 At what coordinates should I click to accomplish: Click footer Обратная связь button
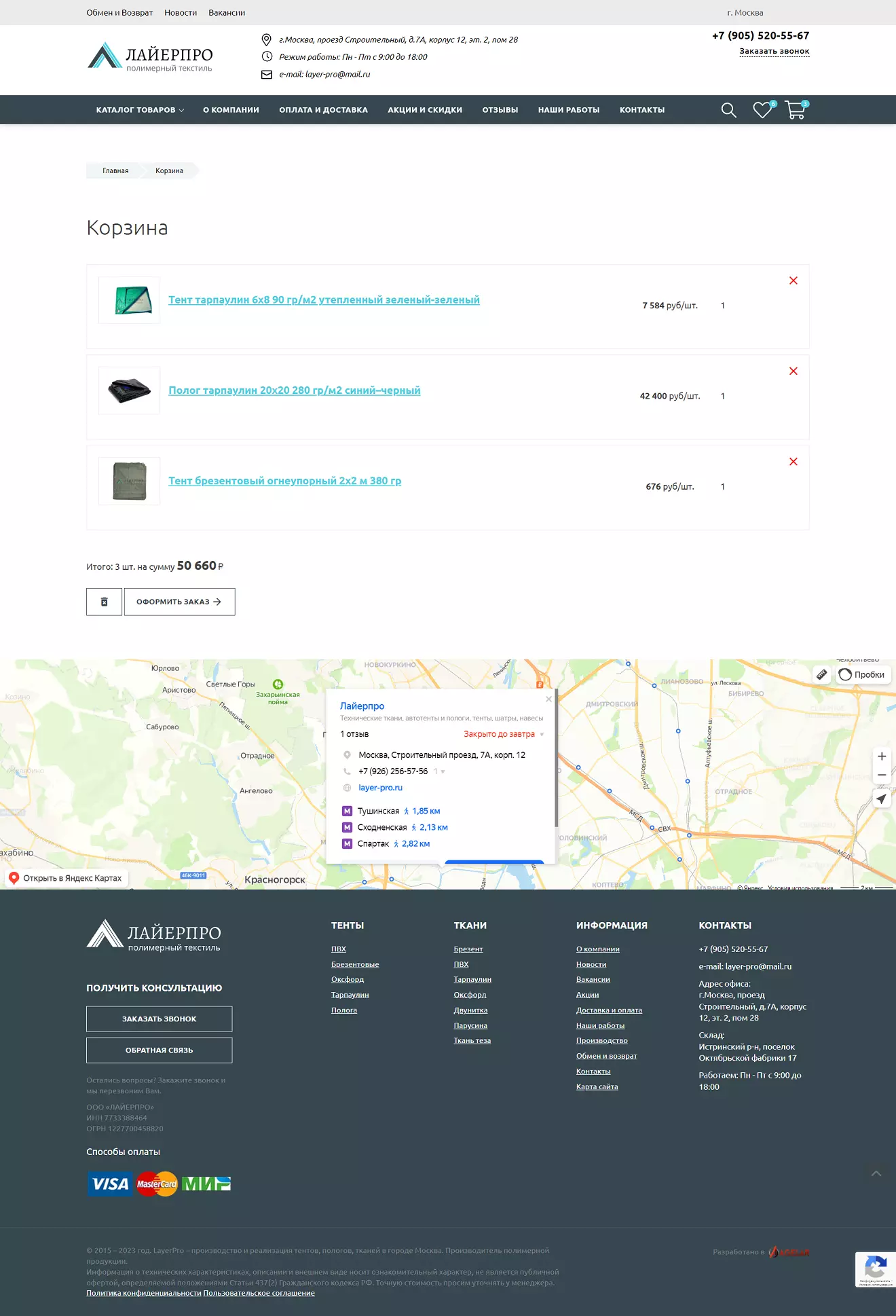click(159, 1050)
